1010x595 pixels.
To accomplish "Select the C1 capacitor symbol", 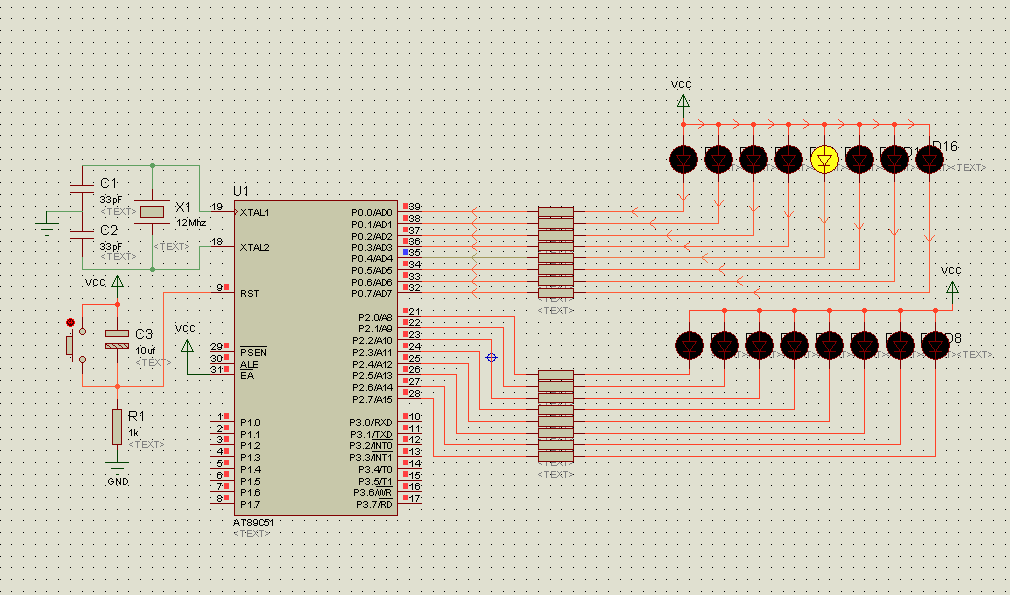I will (82, 188).
